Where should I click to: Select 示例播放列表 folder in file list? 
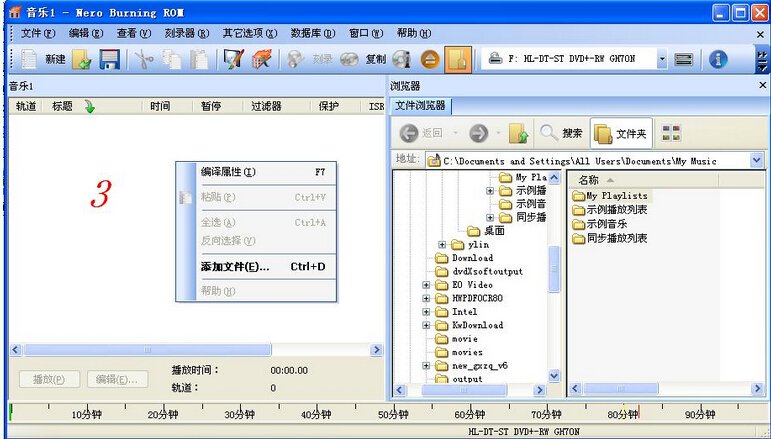tap(610, 210)
